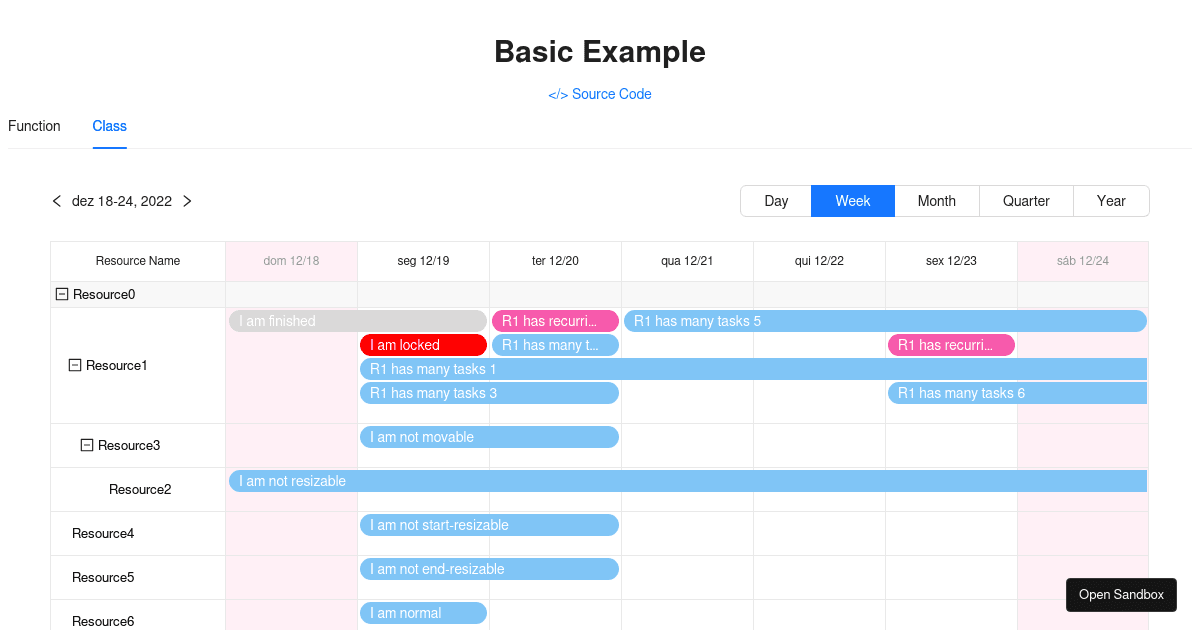Screen dimensions: 1200x630
Task: Collapse the Resource1 group
Action: pyautogui.click(x=73, y=365)
